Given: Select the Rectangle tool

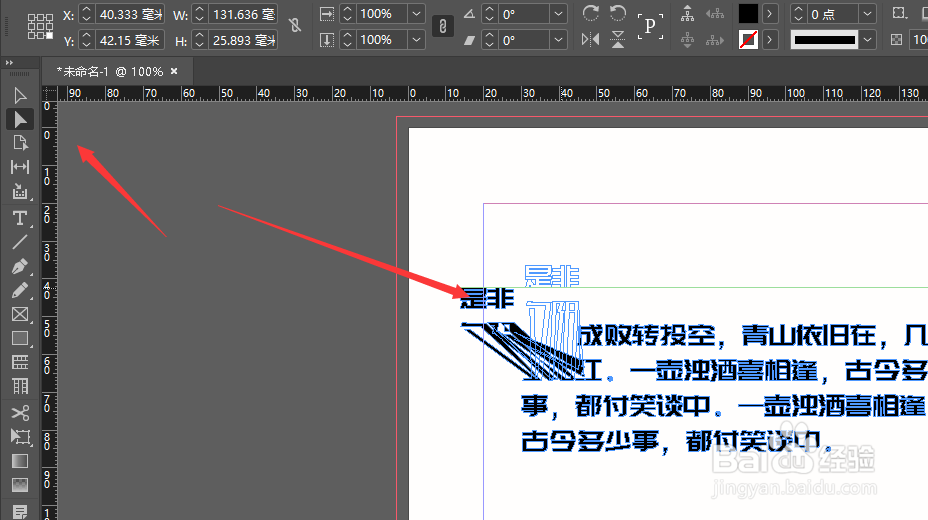Looking at the screenshot, I should [x=20, y=338].
